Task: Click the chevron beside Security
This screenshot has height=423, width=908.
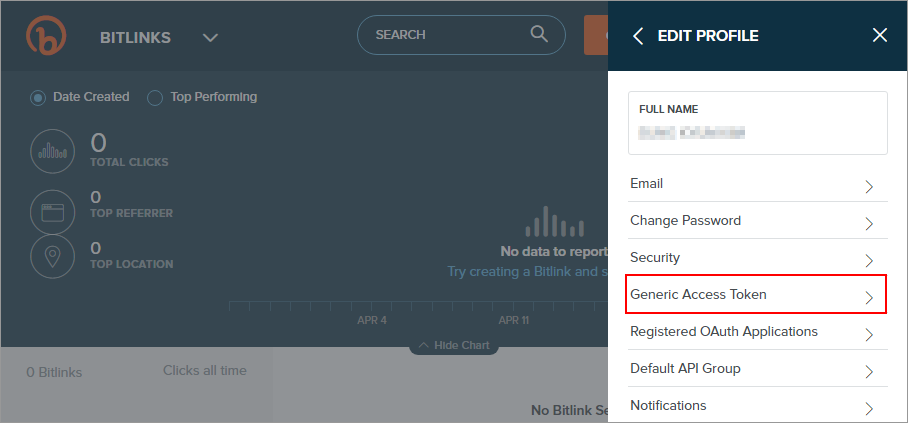Action: click(869, 261)
